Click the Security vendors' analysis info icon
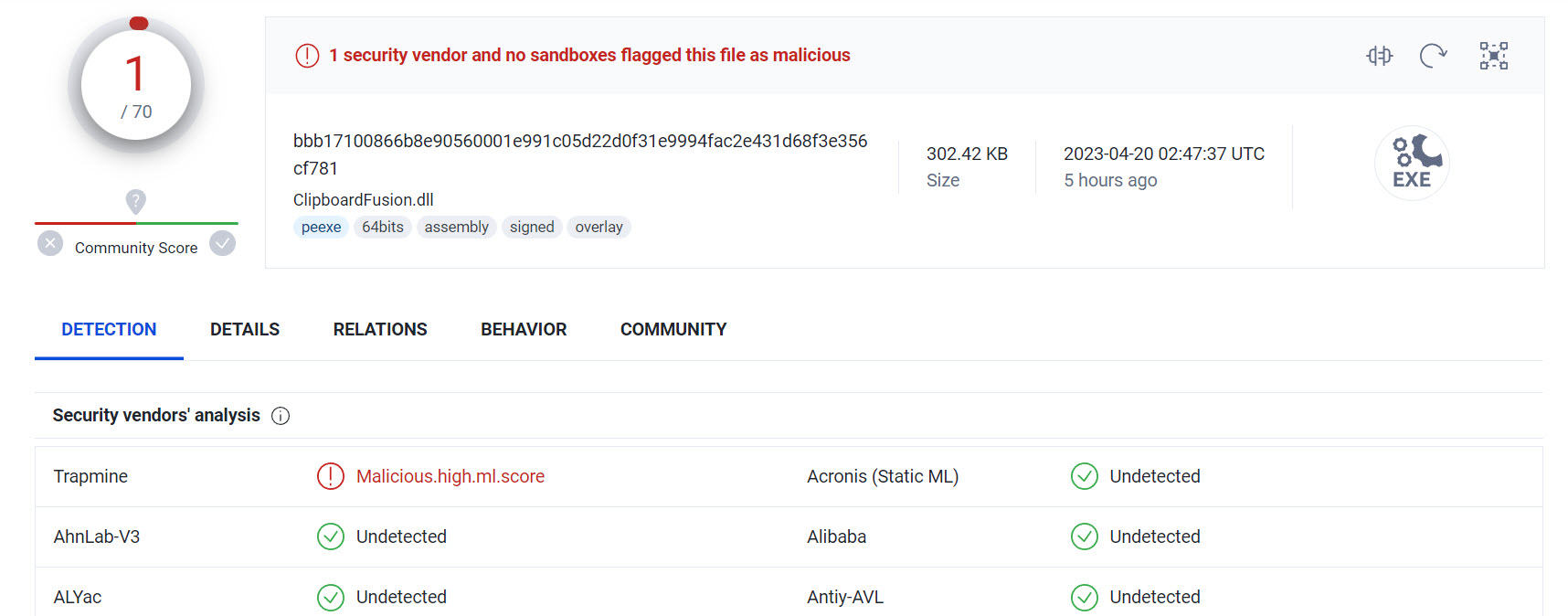 point(281,416)
